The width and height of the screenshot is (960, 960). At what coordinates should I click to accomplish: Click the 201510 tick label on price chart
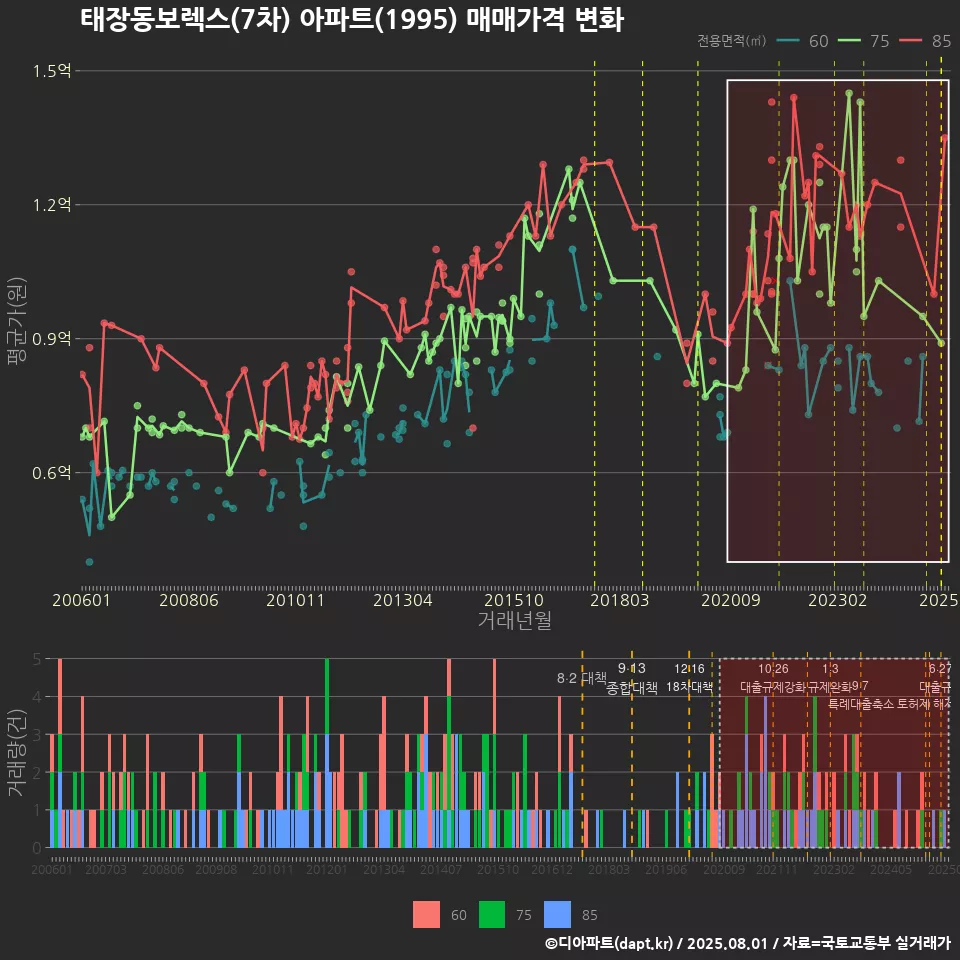tap(514, 600)
